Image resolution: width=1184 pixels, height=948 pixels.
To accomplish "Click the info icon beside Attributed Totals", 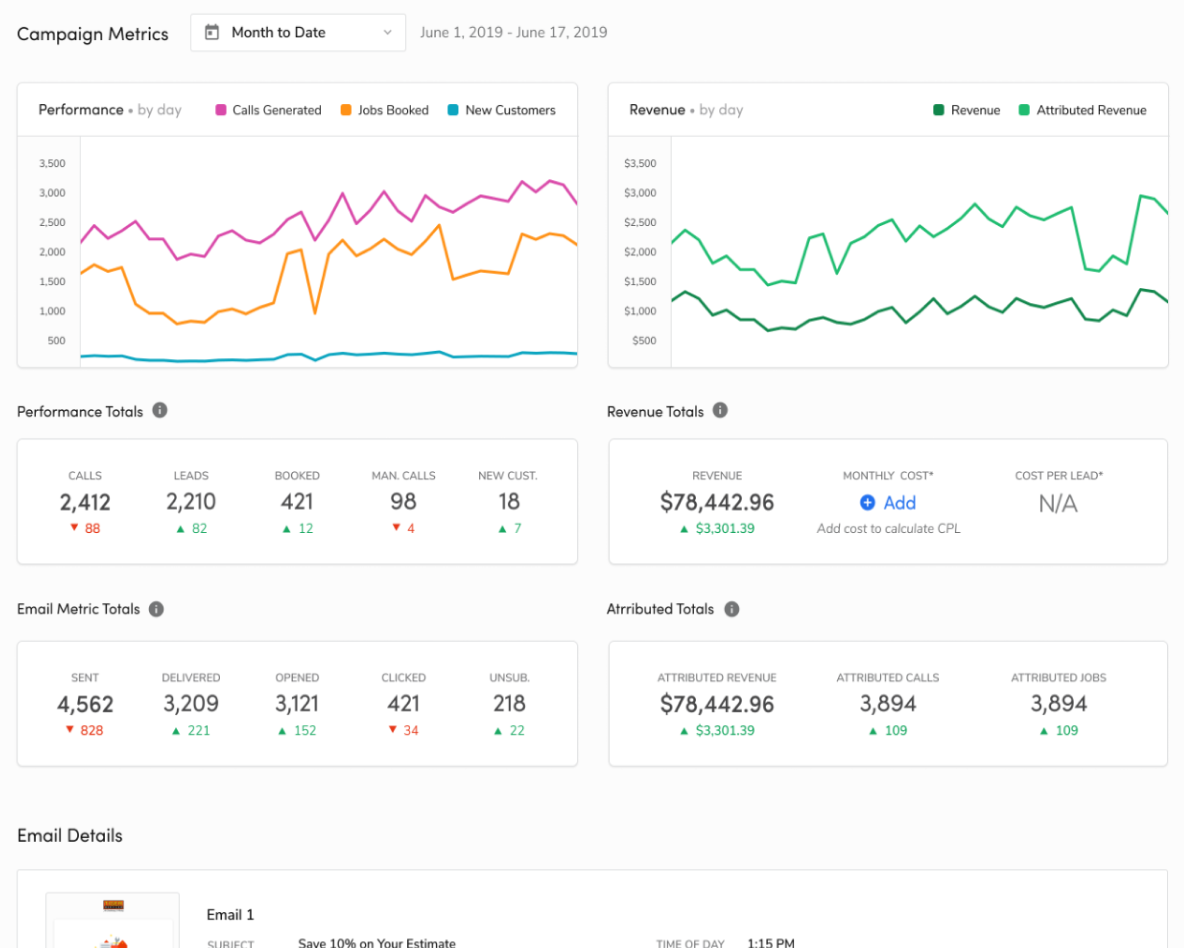I will point(731,609).
